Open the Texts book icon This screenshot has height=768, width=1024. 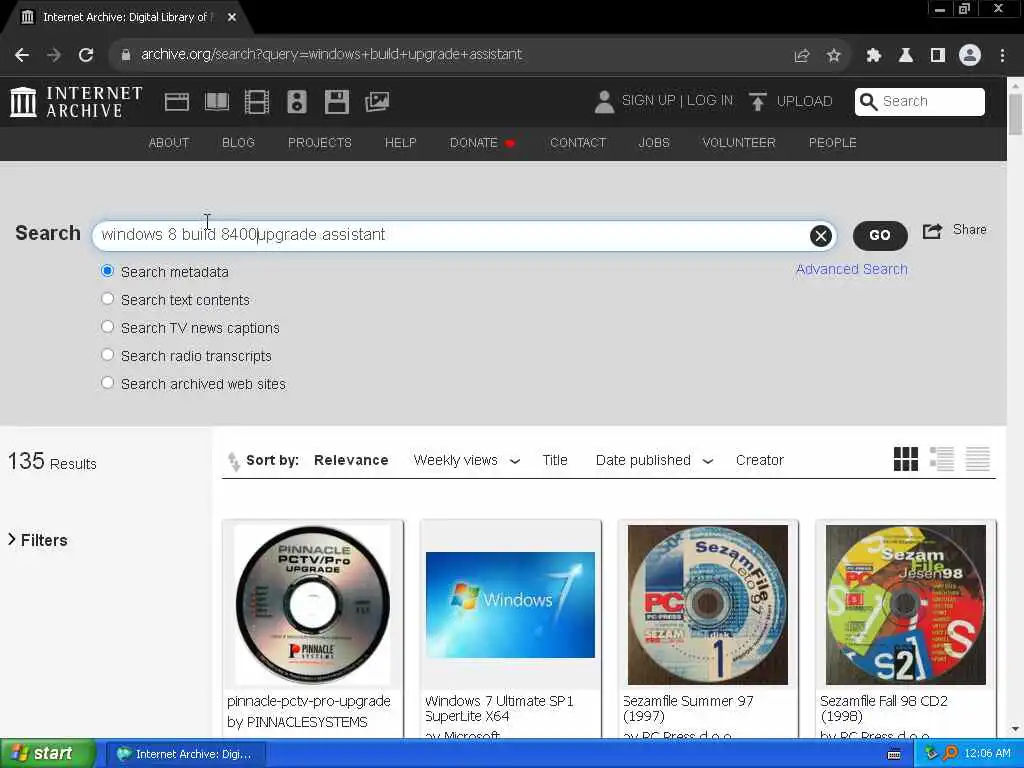point(217,102)
